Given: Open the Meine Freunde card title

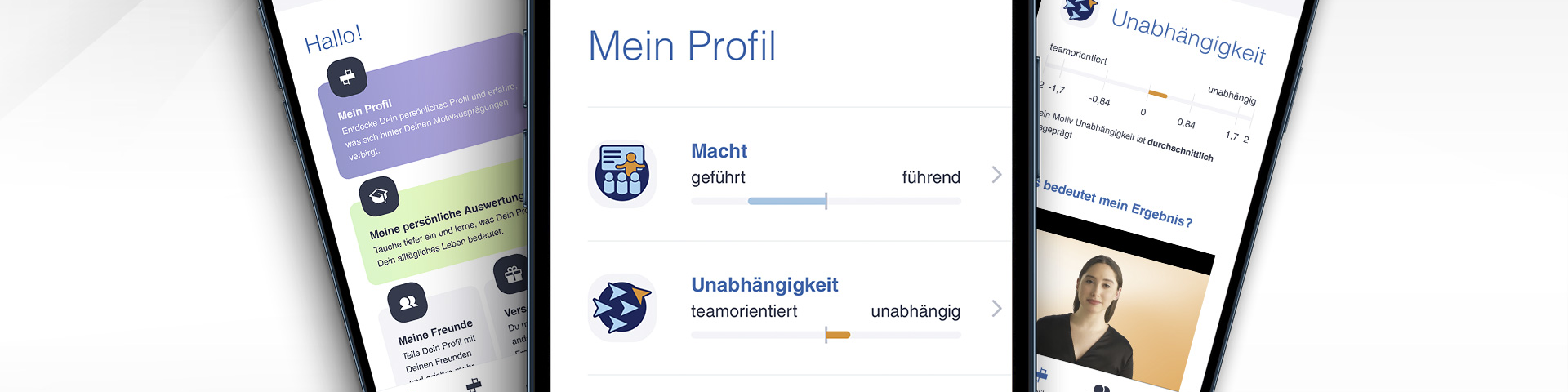Looking at the screenshot, I should tap(435, 332).
